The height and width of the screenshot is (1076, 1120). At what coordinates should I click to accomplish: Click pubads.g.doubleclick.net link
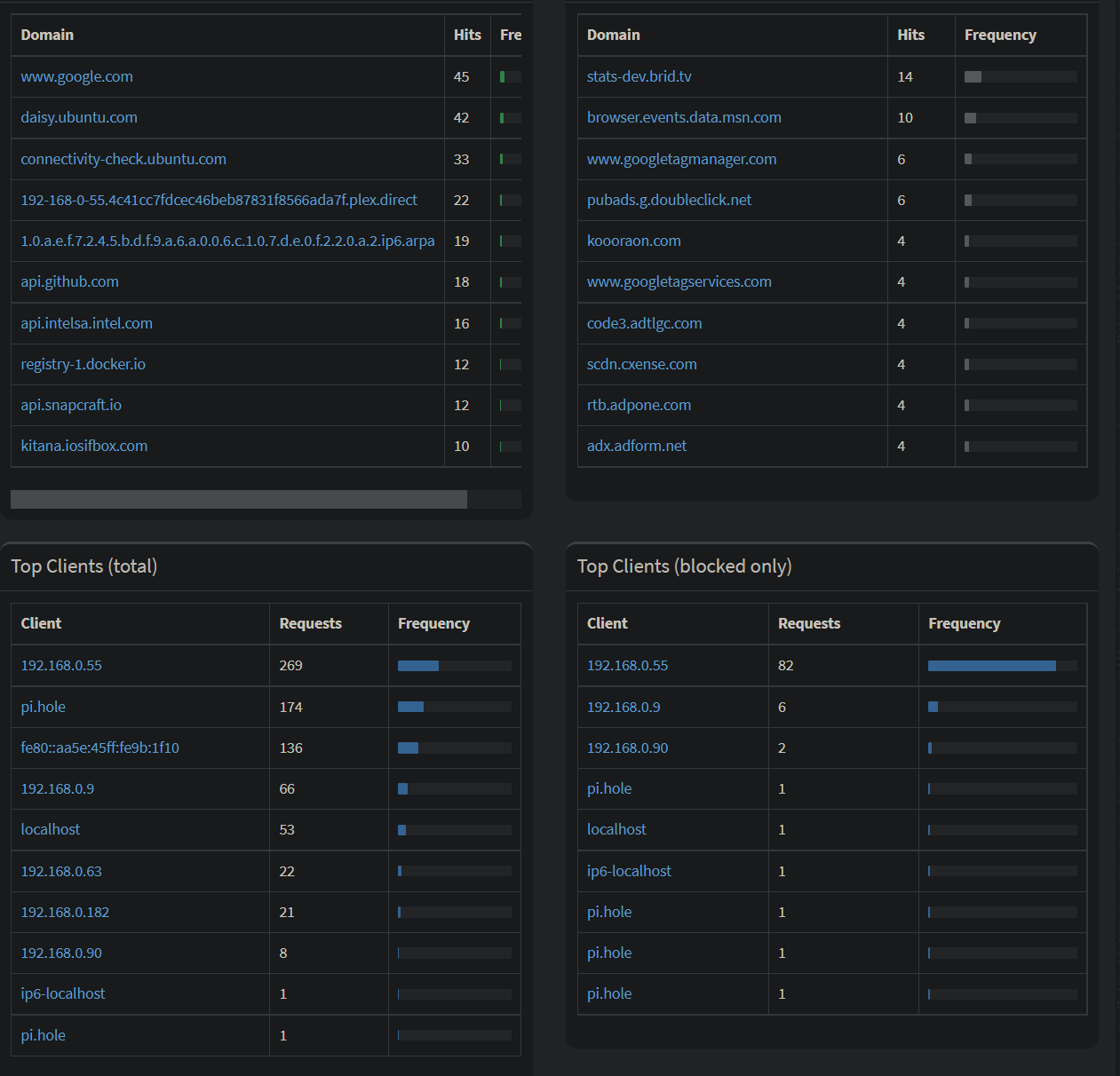coord(669,200)
